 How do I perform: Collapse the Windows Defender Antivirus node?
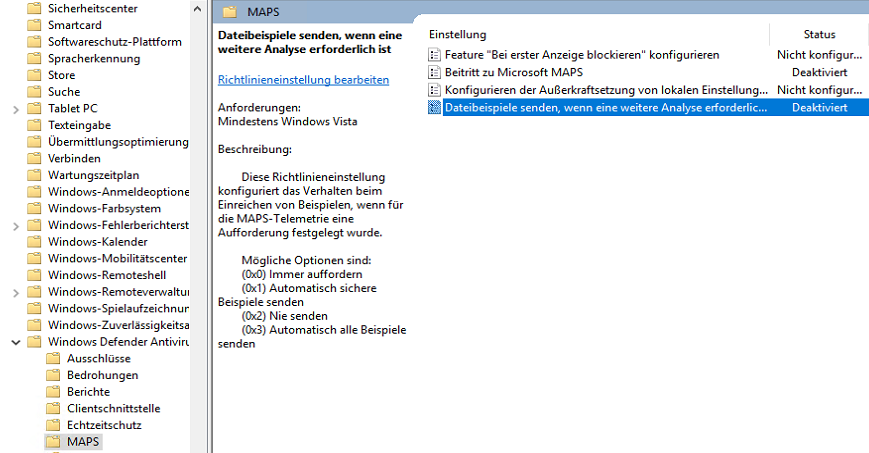(x=15, y=342)
